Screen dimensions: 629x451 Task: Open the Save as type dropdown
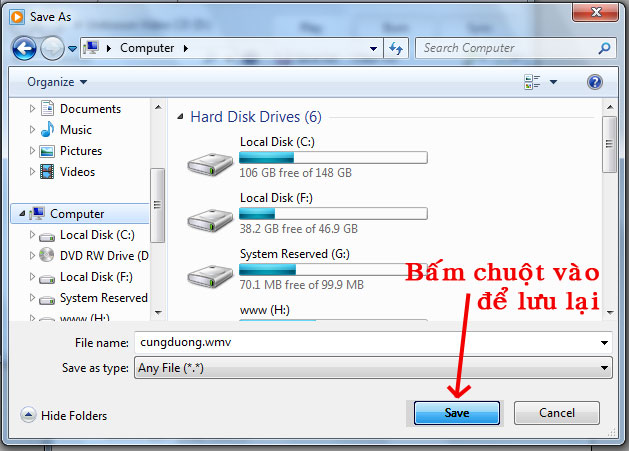374,368
